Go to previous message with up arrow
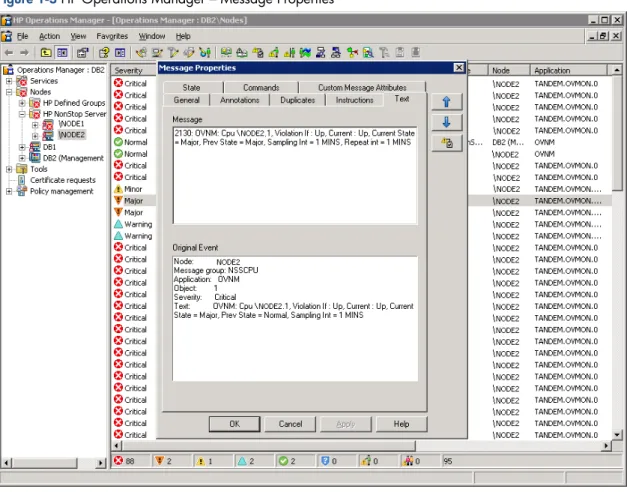Image resolution: width=627 pixels, height=492 pixels. (447, 102)
